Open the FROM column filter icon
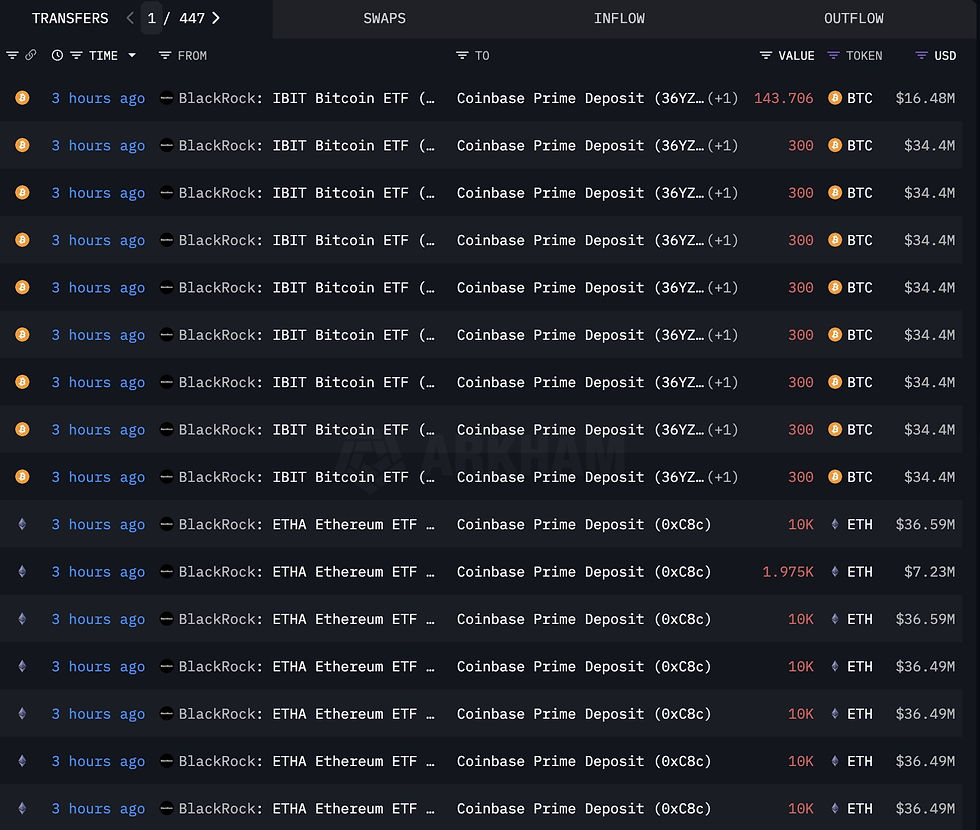This screenshot has width=980, height=830. [166, 56]
